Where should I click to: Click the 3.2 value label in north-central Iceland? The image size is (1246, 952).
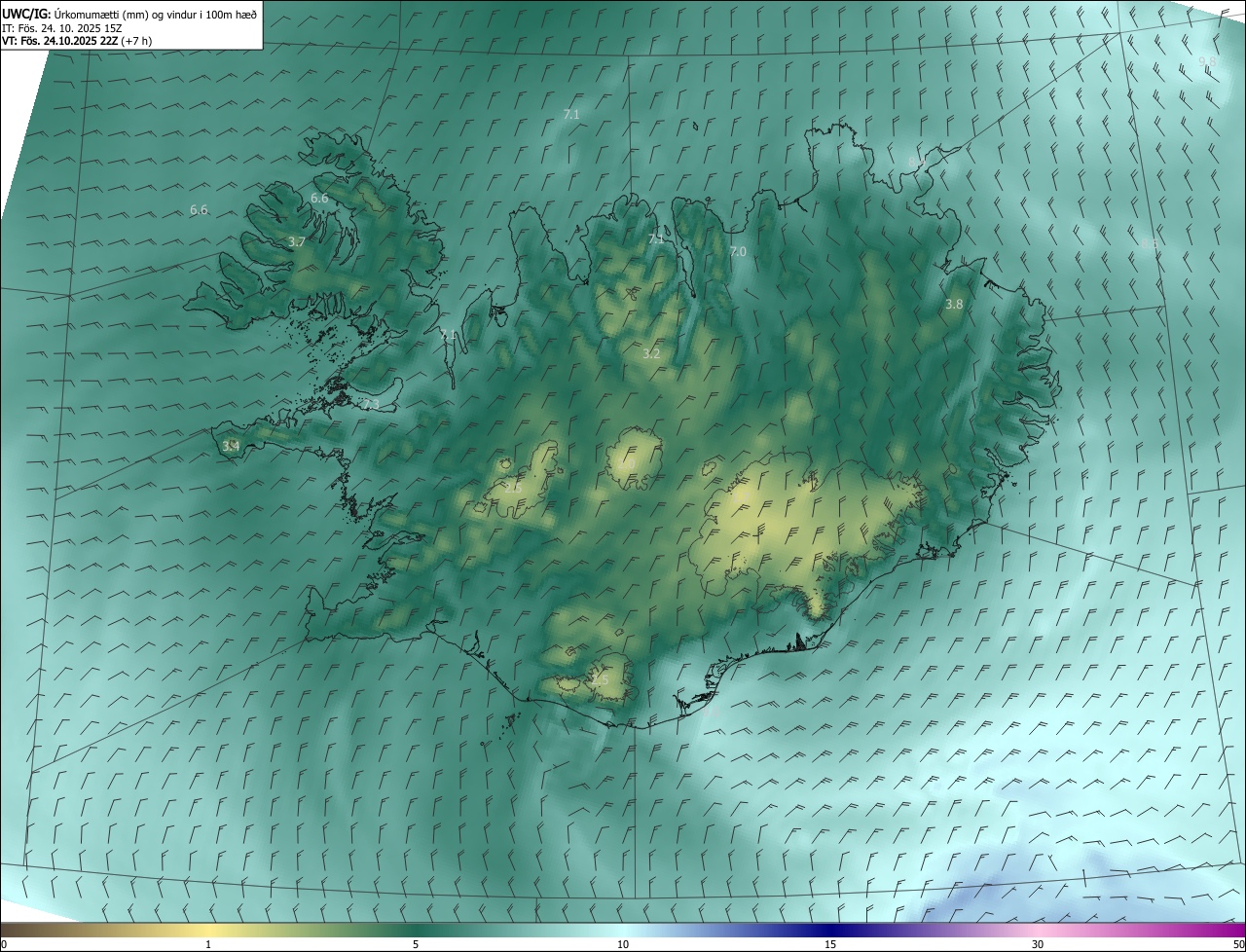[x=651, y=353]
